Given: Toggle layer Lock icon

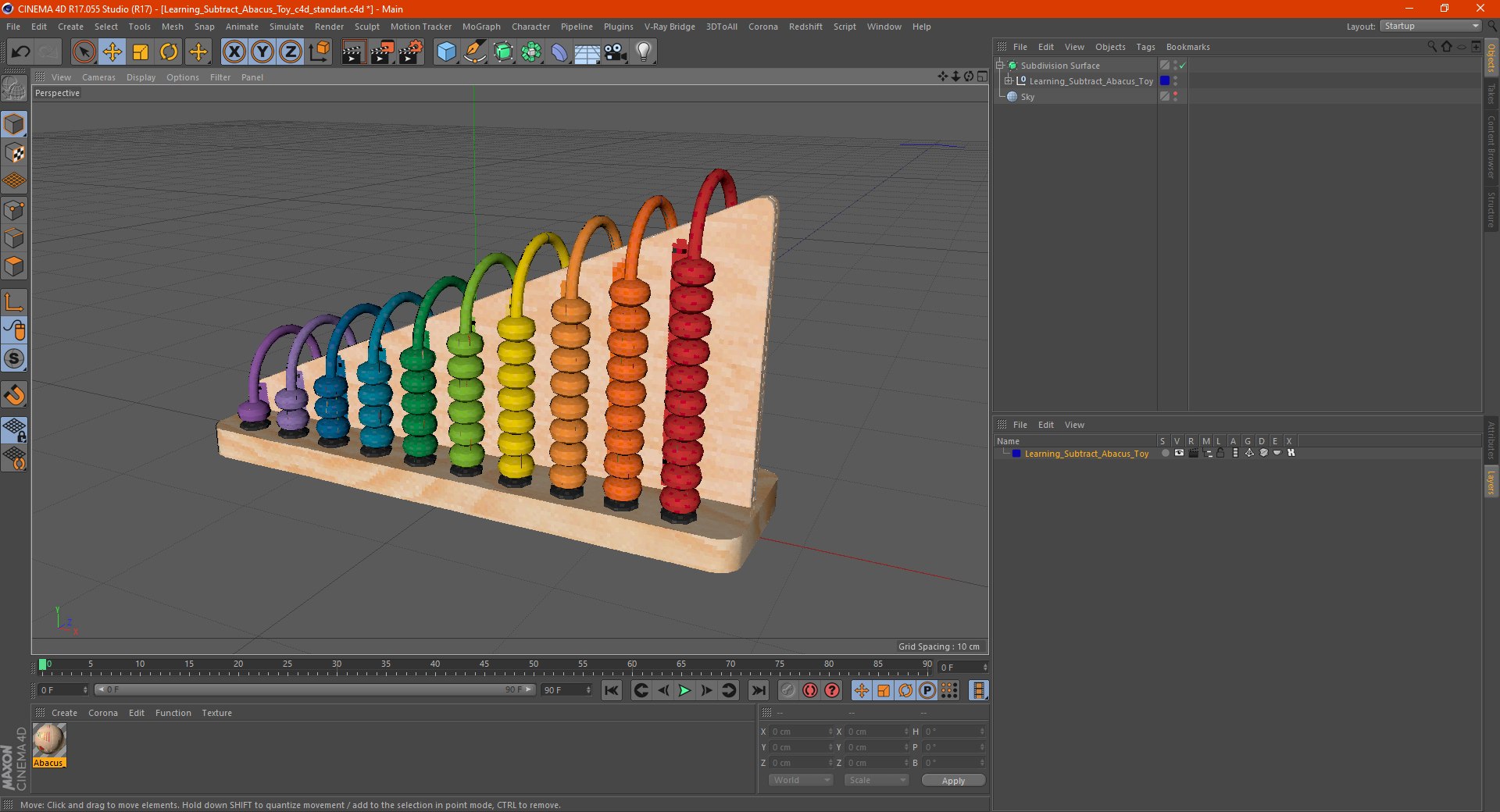Looking at the screenshot, I should [1220, 453].
